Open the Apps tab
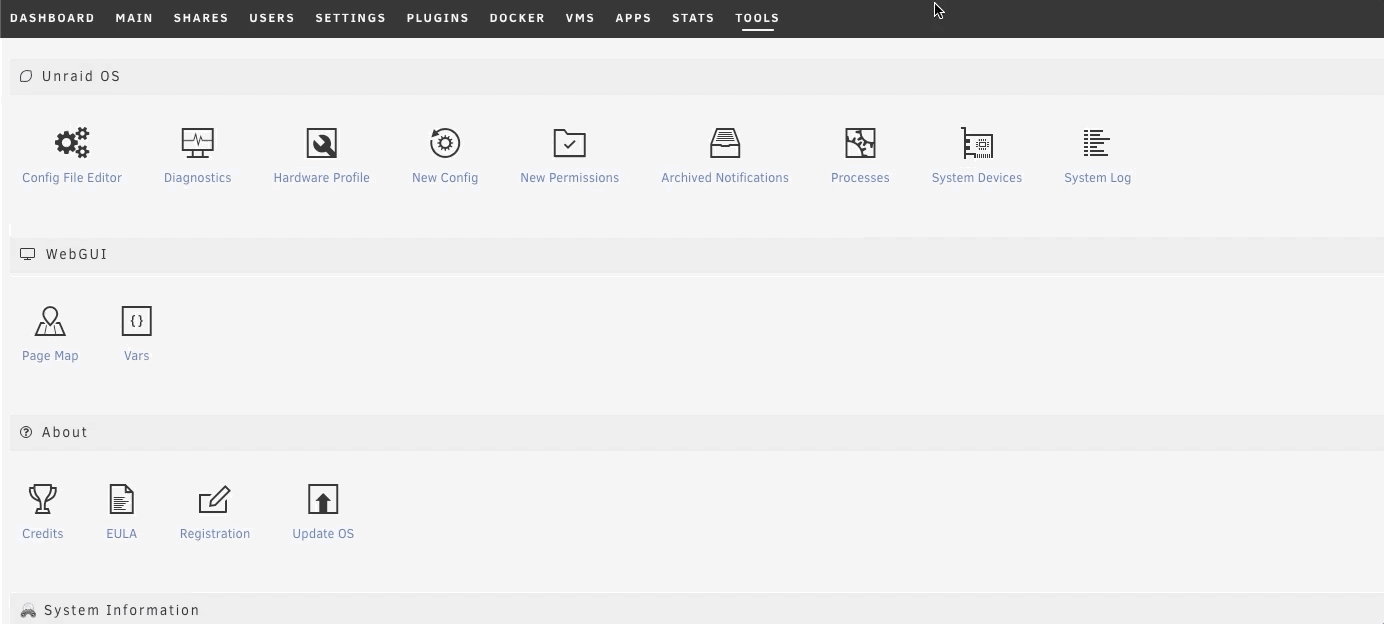 633,18
